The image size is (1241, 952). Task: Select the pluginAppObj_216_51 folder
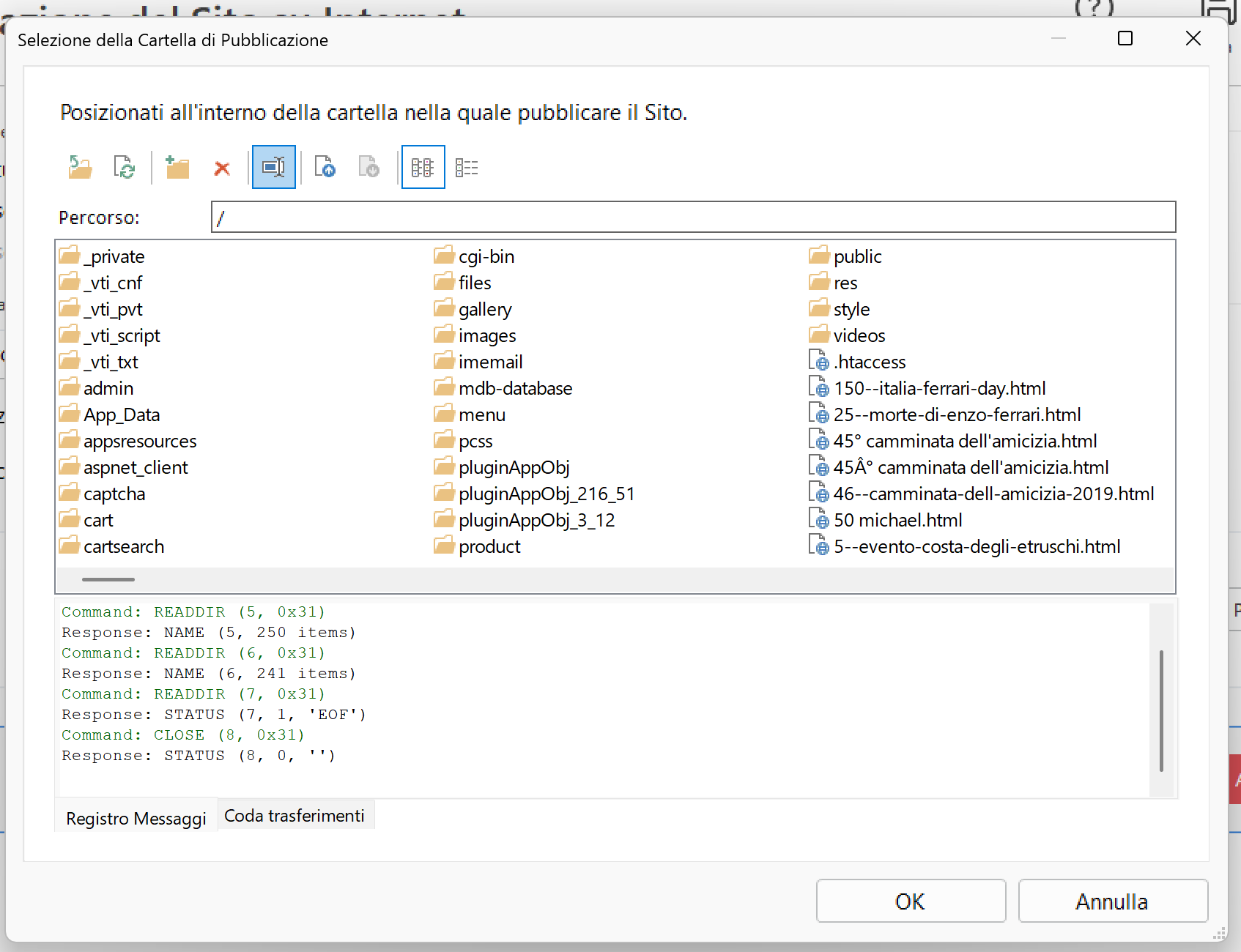[534, 494]
